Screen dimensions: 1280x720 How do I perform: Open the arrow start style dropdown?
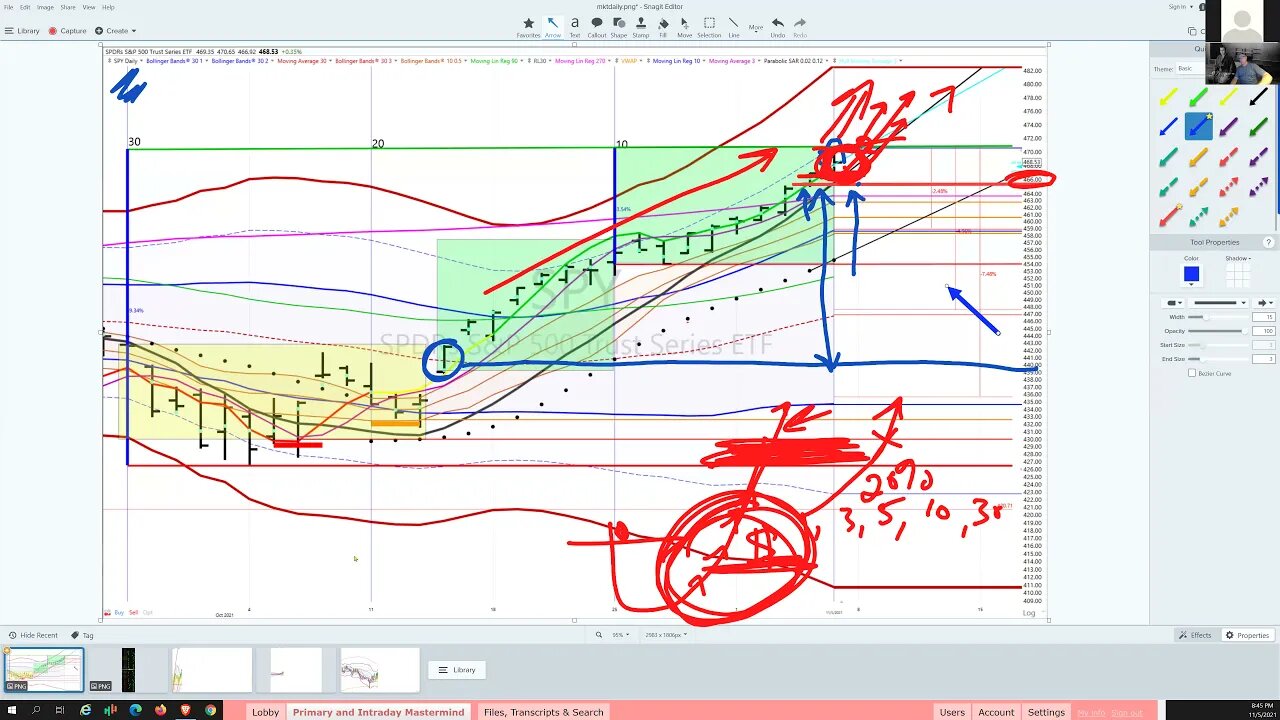click(1172, 302)
